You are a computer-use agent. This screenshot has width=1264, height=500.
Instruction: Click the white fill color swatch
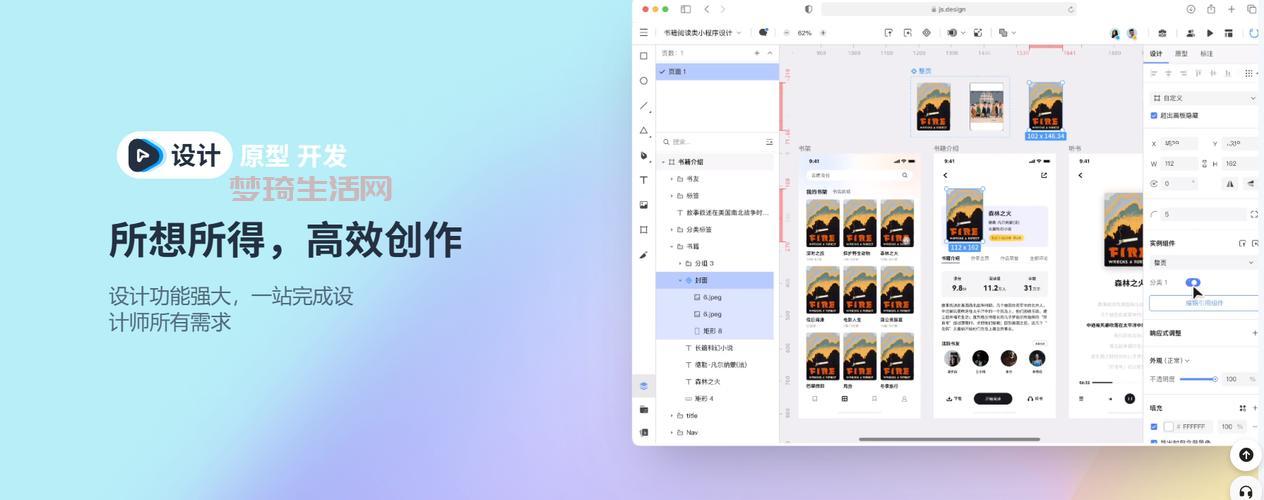click(x=1168, y=426)
